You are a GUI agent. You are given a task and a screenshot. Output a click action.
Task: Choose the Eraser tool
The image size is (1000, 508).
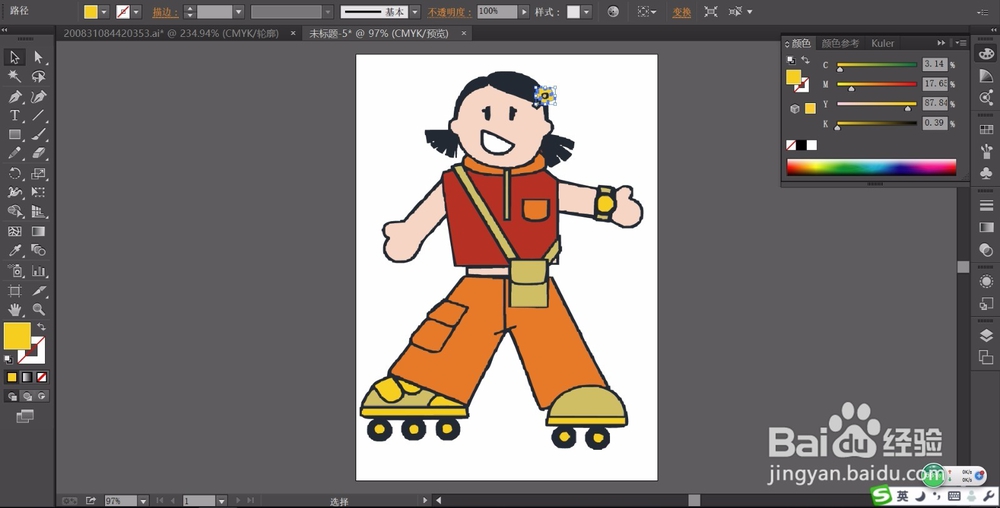click(38, 154)
